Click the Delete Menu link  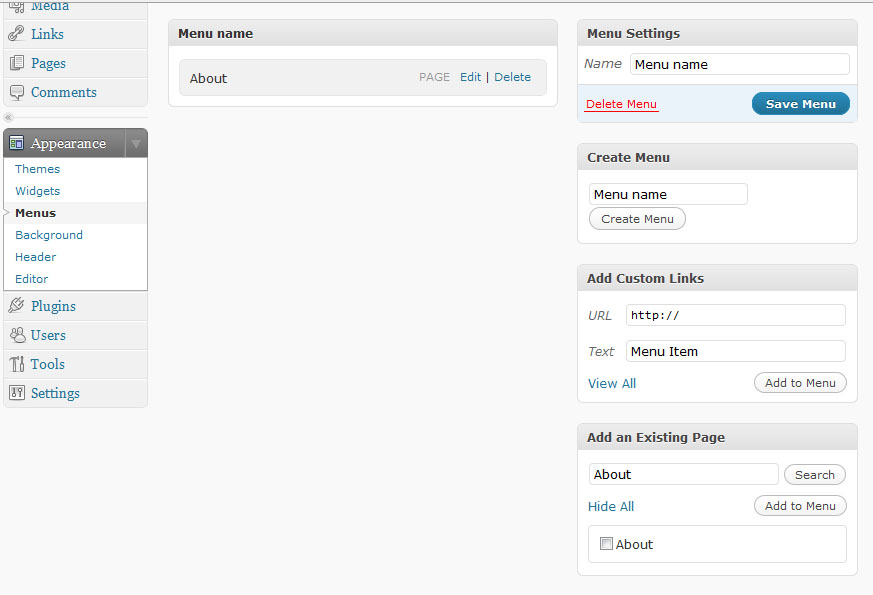(621, 104)
